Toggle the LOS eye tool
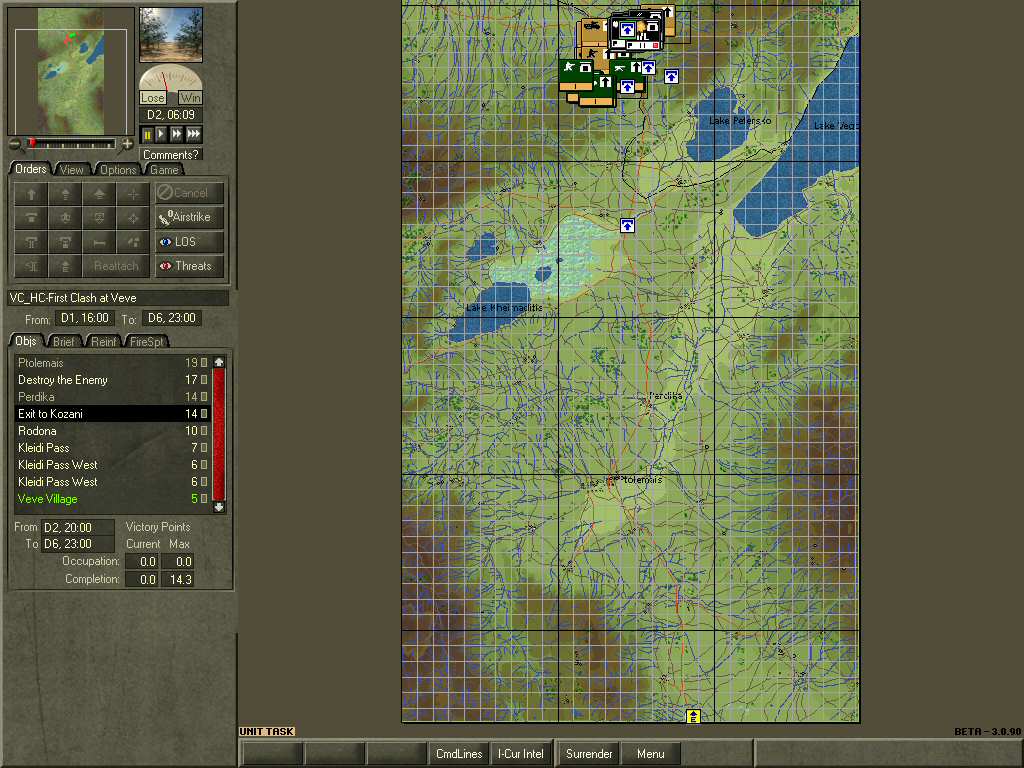1024x768 pixels. (x=189, y=242)
